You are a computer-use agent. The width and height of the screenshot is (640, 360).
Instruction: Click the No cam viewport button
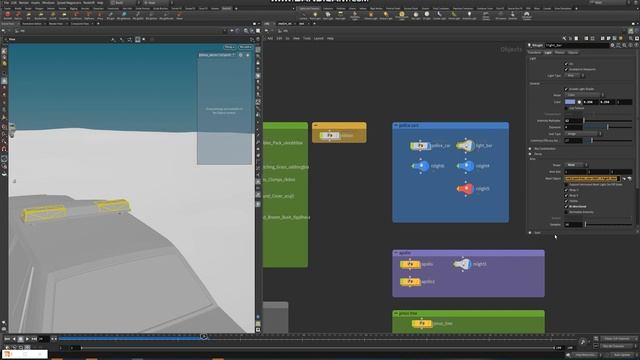245,47
